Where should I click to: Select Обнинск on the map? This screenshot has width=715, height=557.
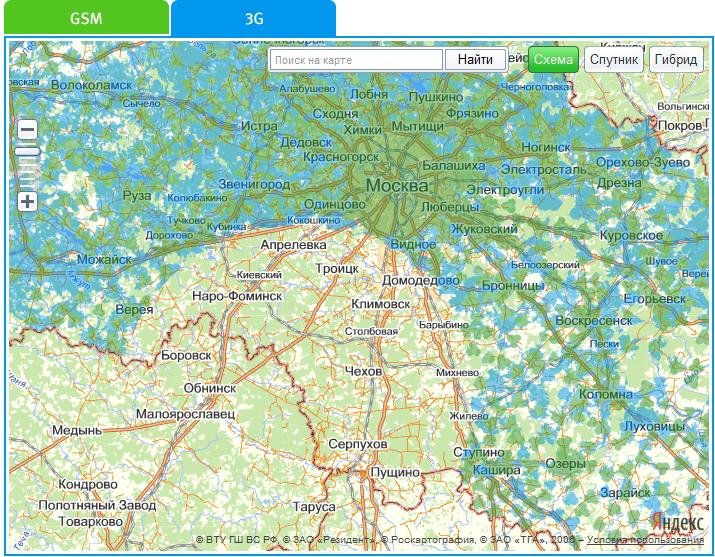[x=210, y=387]
